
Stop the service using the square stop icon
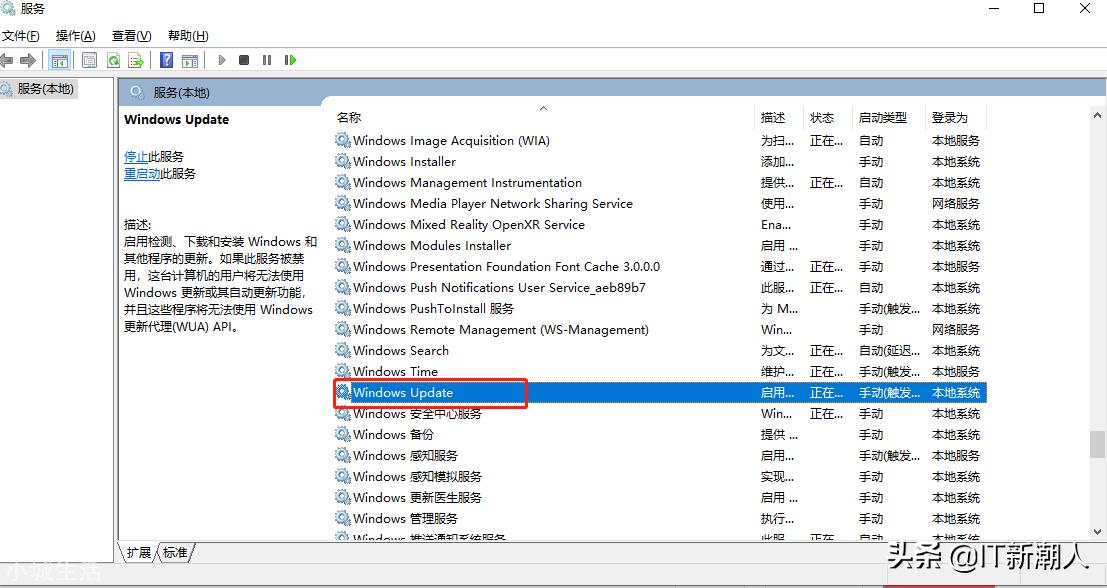click(244, 60)
